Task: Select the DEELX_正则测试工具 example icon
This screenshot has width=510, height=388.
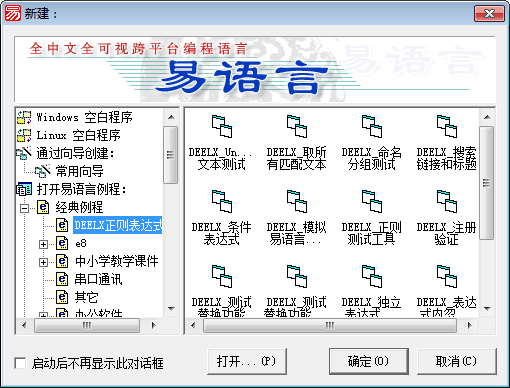Action: pyautogui.click(x=372, y=201)
